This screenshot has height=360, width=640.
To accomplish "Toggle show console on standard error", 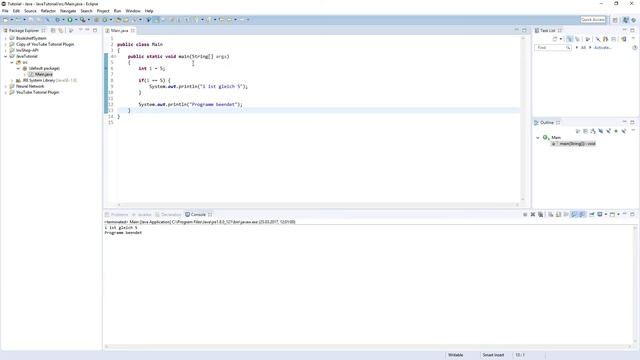I will click(x=582, y=214).
